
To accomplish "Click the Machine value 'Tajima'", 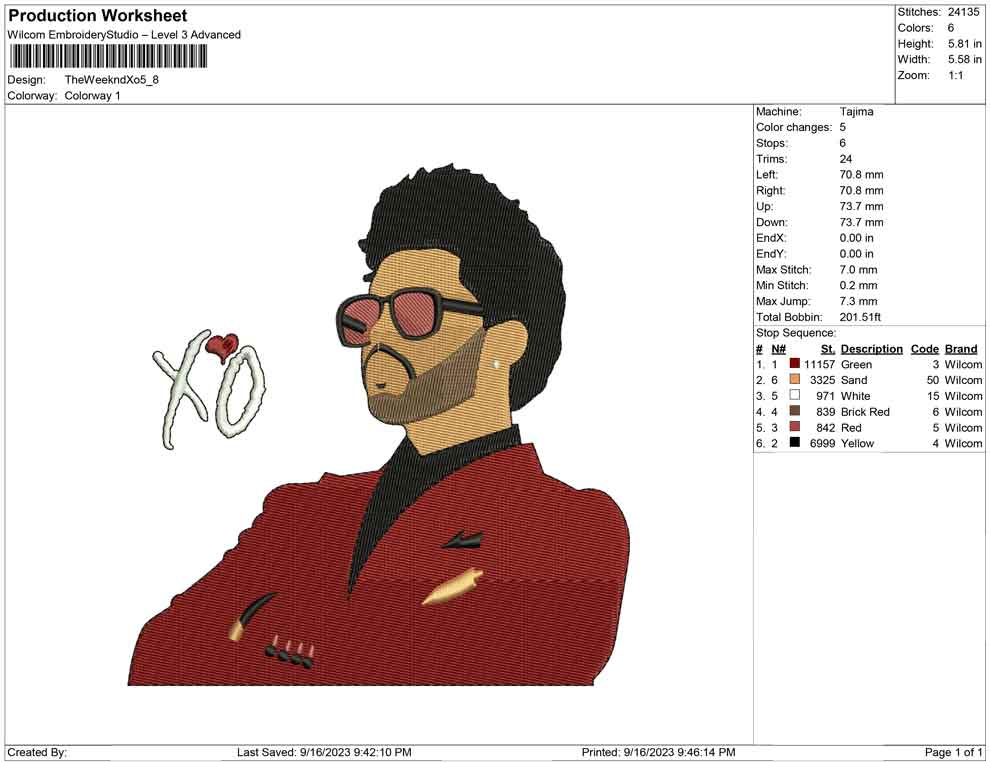I will click(857, 111).
